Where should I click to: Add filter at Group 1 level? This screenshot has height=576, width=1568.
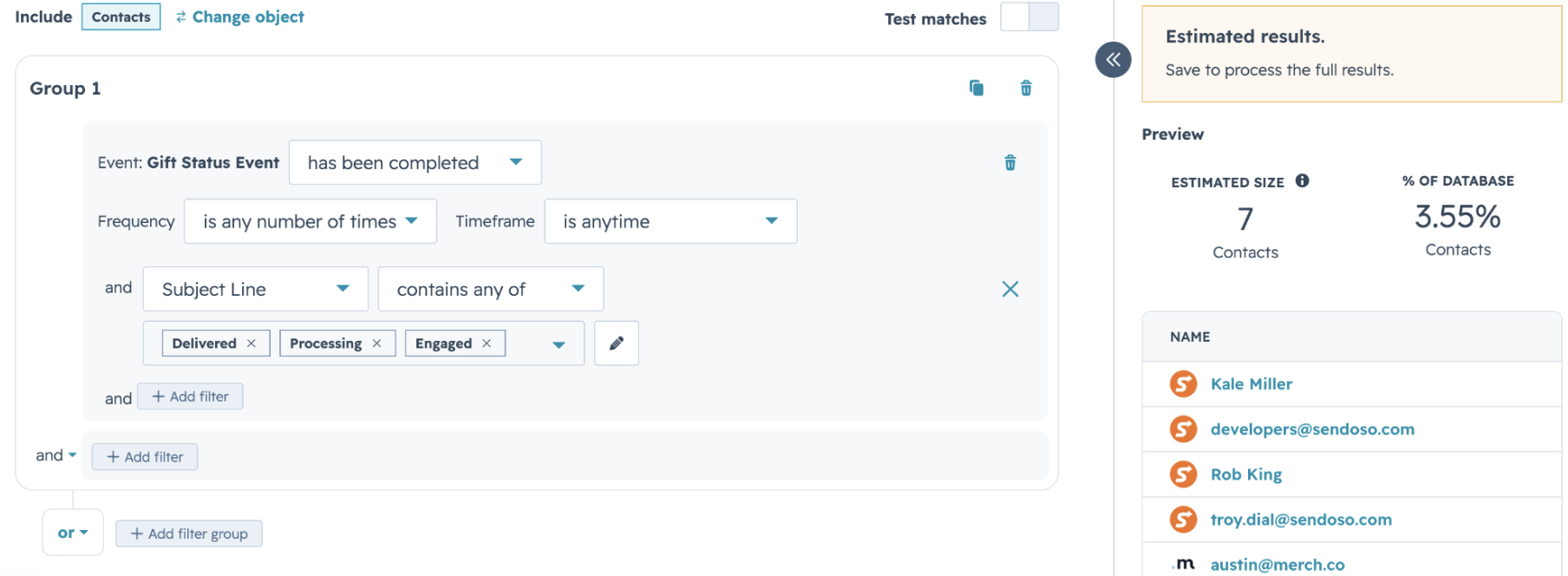click(x=145, y=456)
